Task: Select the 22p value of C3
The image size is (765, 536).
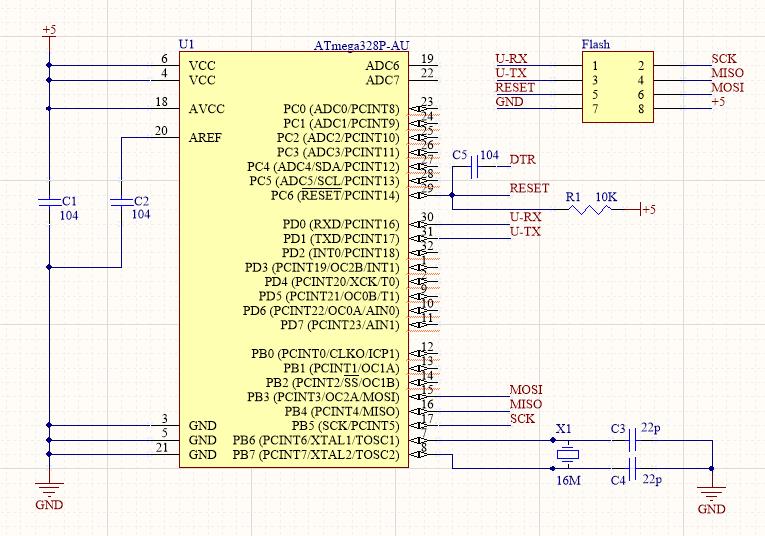Action: tap(651, 428)
